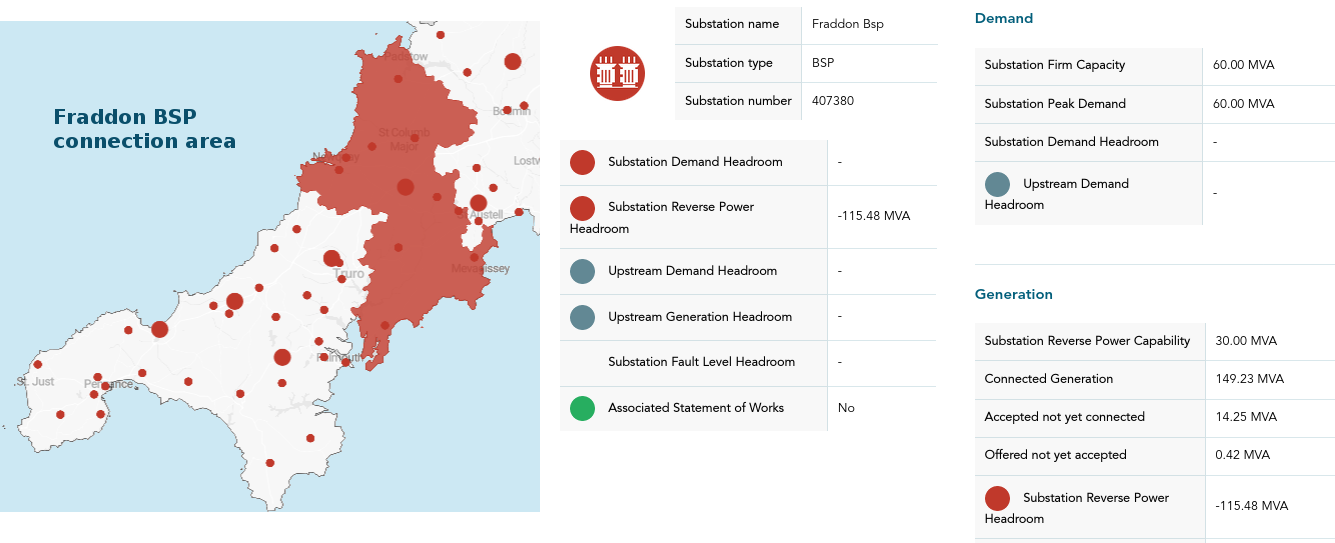Click red dot beside Substation Demand Headroom

click(x=582, y=162)
